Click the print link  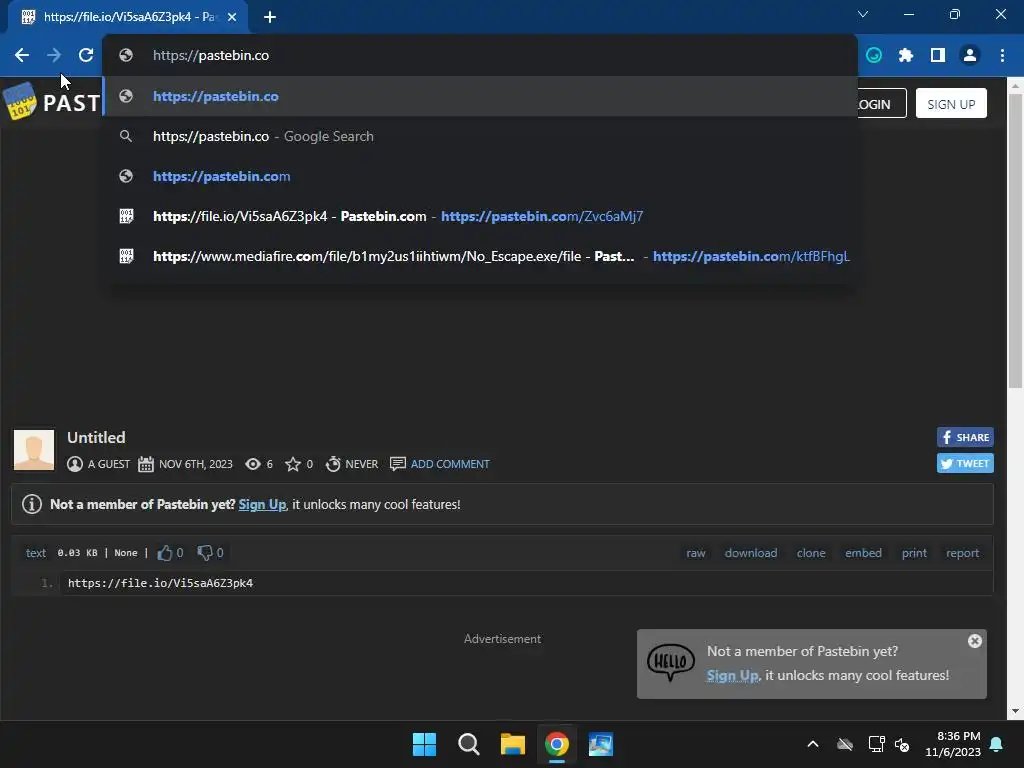[x=914, y=553]
